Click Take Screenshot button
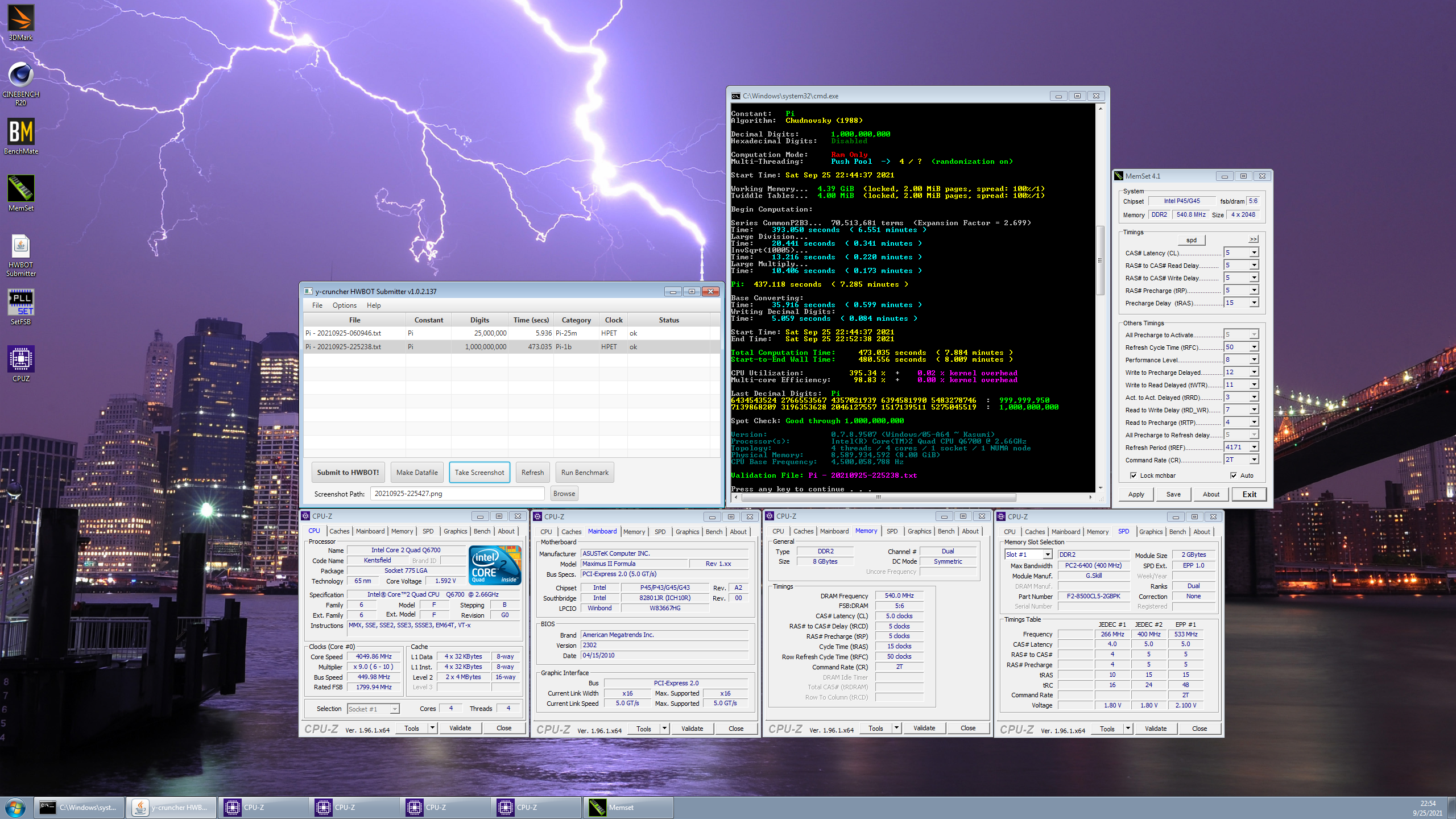1456x819 pixels. pyautogui.click(x=479, y=472)
